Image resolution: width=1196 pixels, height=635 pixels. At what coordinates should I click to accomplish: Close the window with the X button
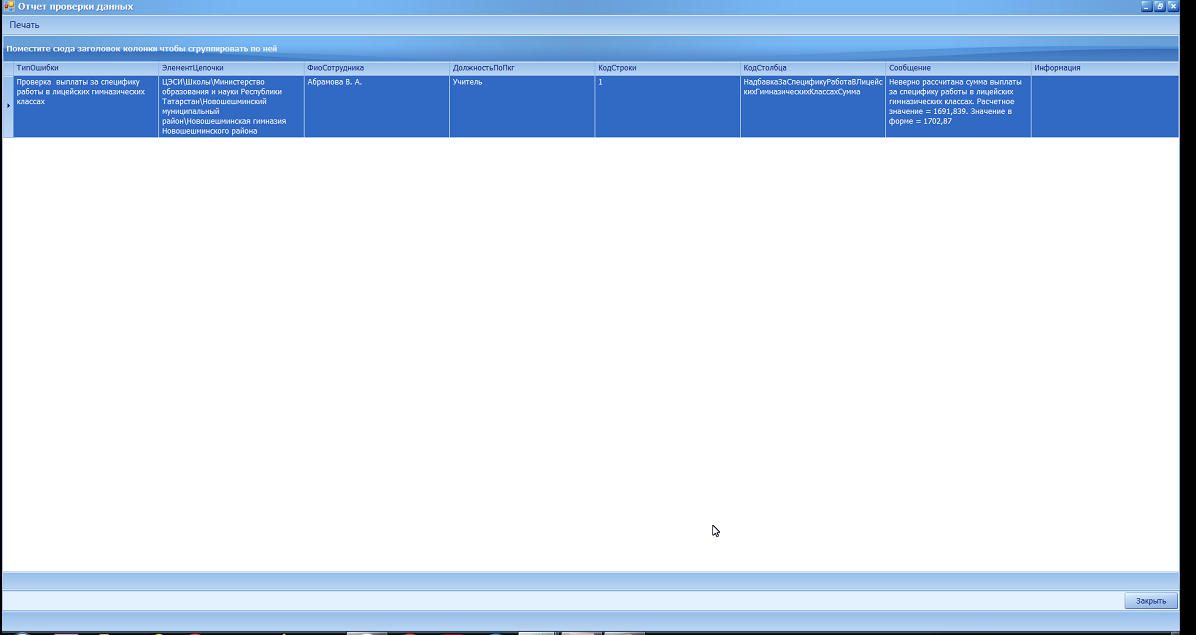1174,6
